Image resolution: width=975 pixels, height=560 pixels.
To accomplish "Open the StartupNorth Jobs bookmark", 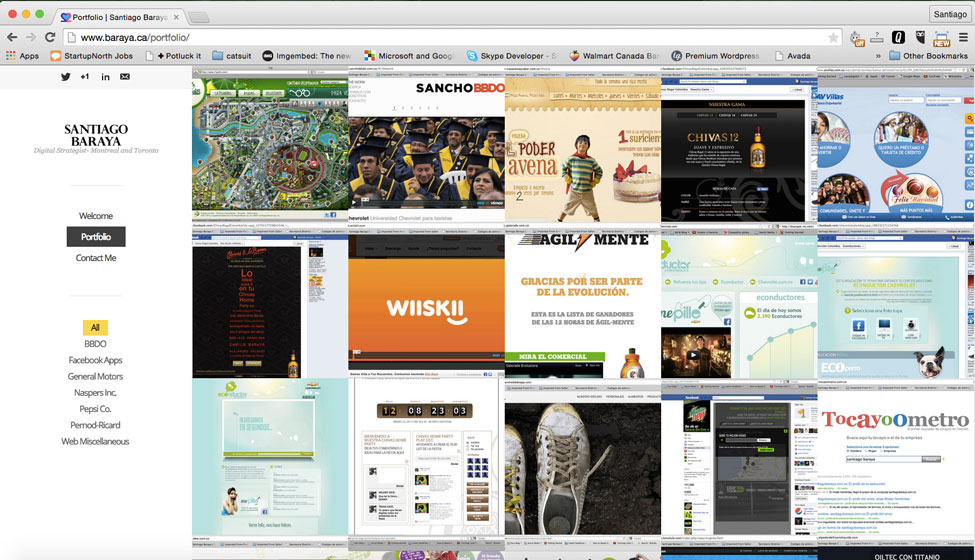I will tap(91, 56).
